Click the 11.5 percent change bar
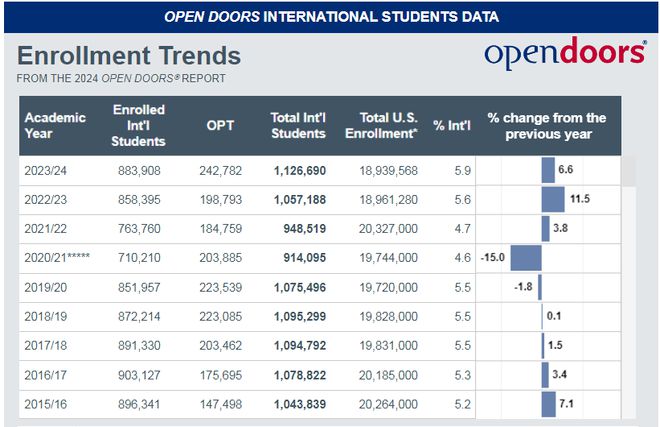 point(553,199)
